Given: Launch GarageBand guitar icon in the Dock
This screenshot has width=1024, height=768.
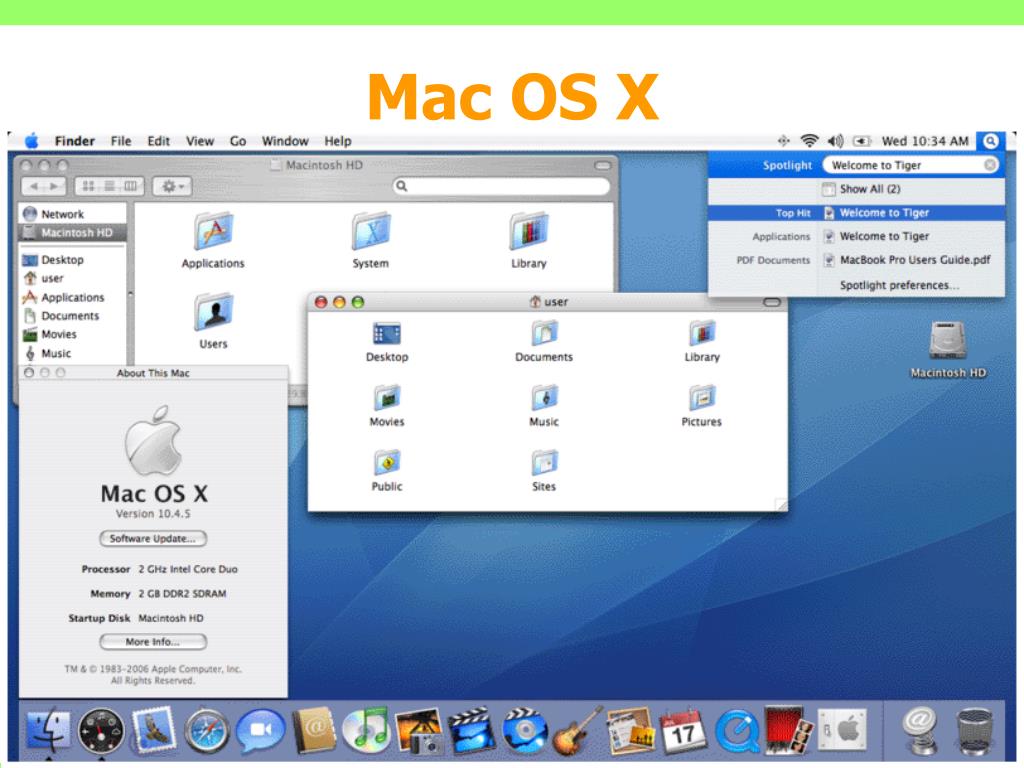Looking at the screenshot, I should [x=577, y=730].
